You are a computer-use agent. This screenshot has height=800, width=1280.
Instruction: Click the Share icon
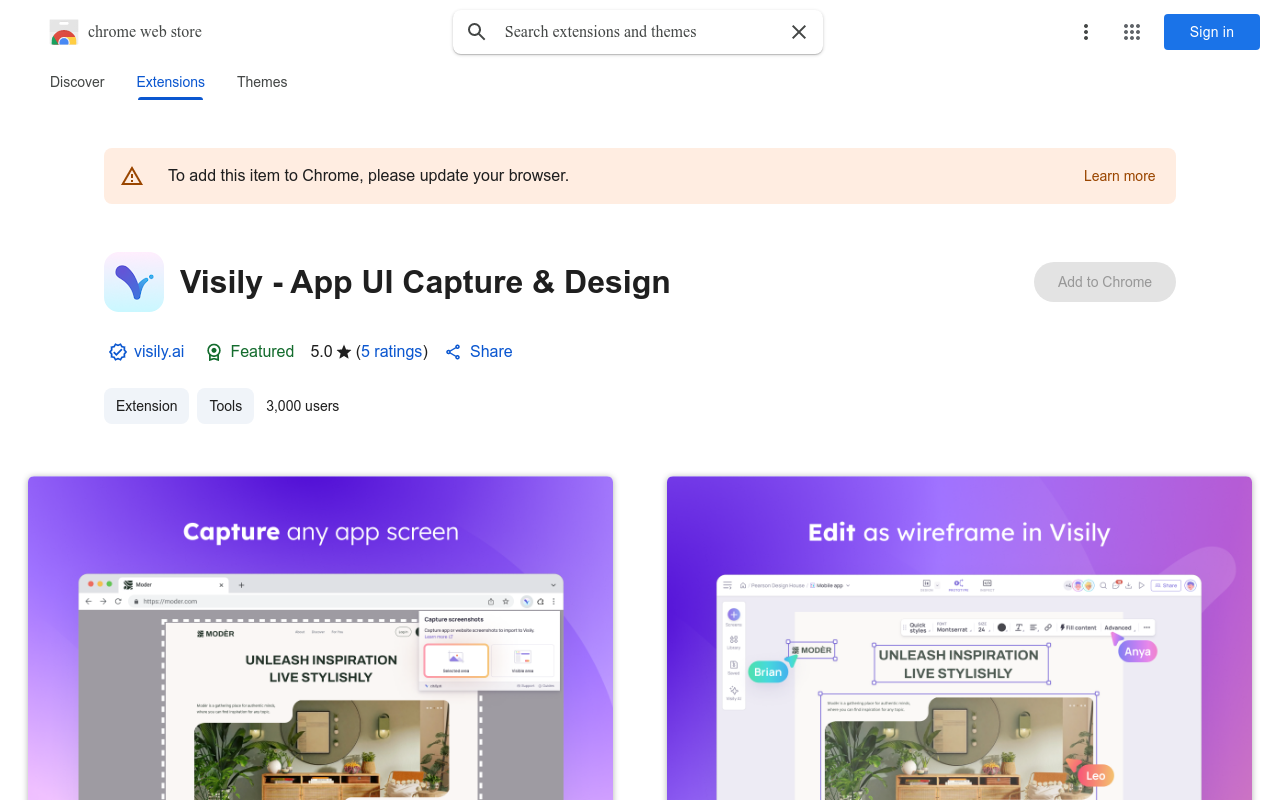coord(453,352)
